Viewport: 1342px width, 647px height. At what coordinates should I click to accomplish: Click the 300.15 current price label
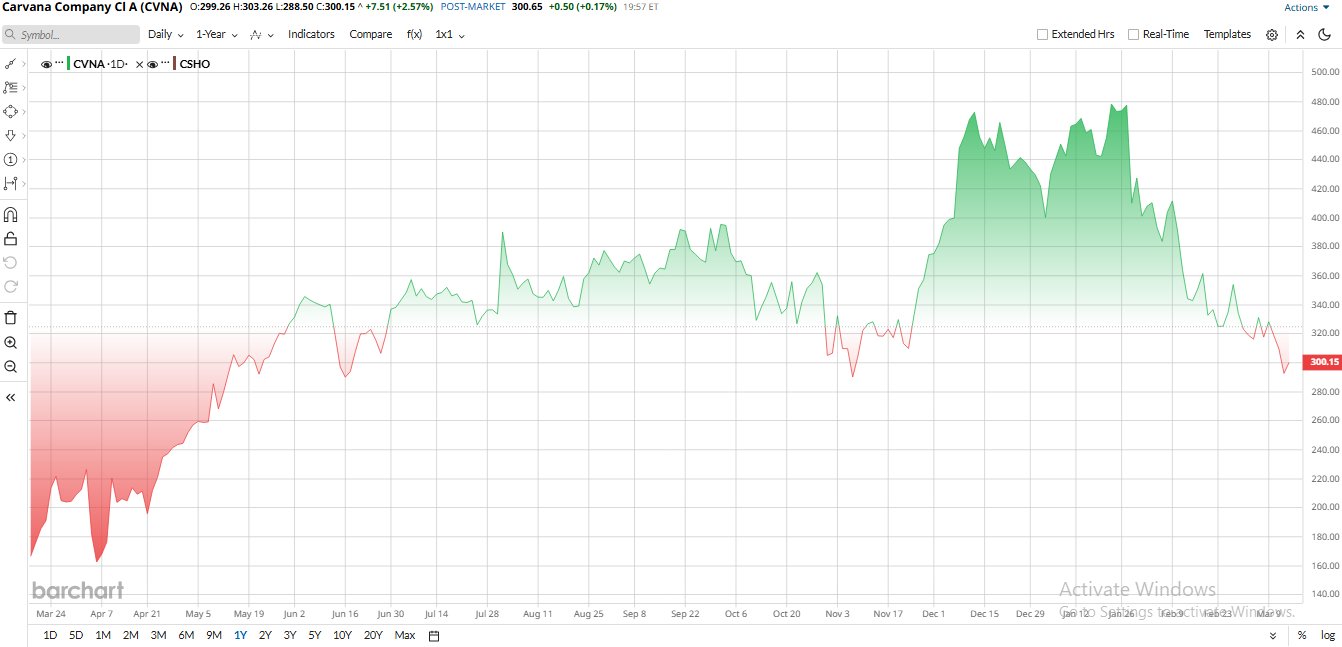click(1323, 362)
